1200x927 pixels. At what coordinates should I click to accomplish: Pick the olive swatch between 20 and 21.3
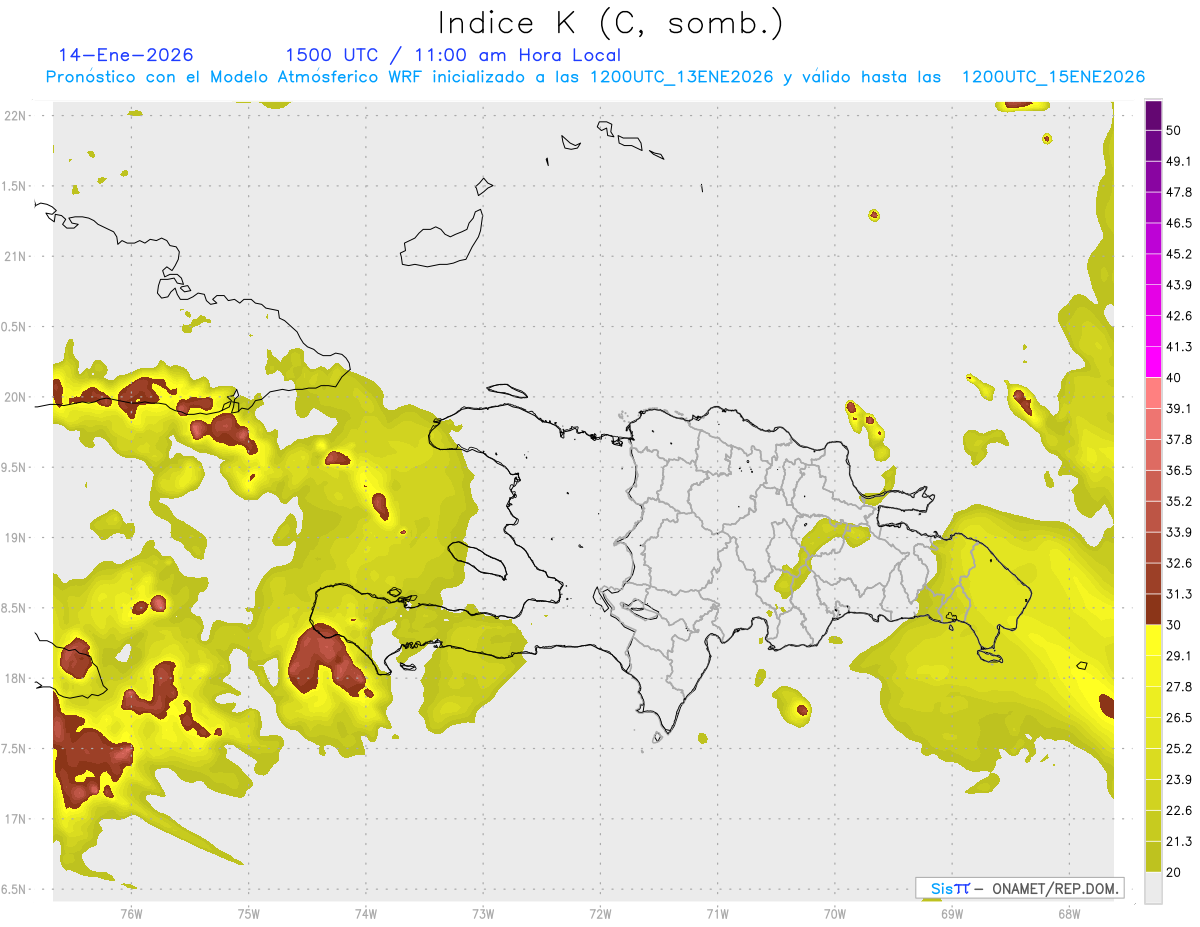tap(1153, 857)
